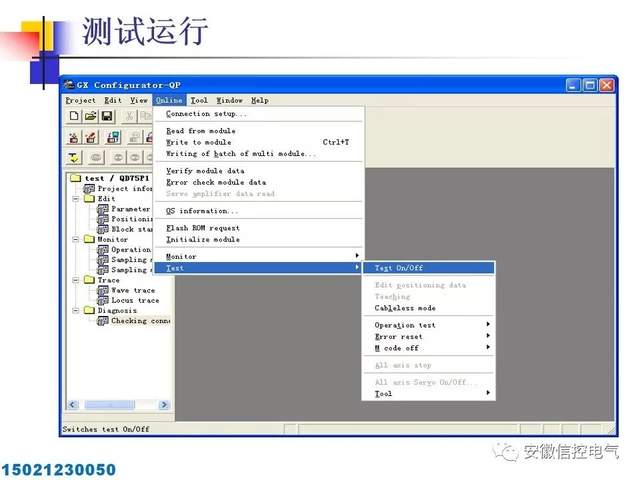Select the Locus trace label

point(135,300)
